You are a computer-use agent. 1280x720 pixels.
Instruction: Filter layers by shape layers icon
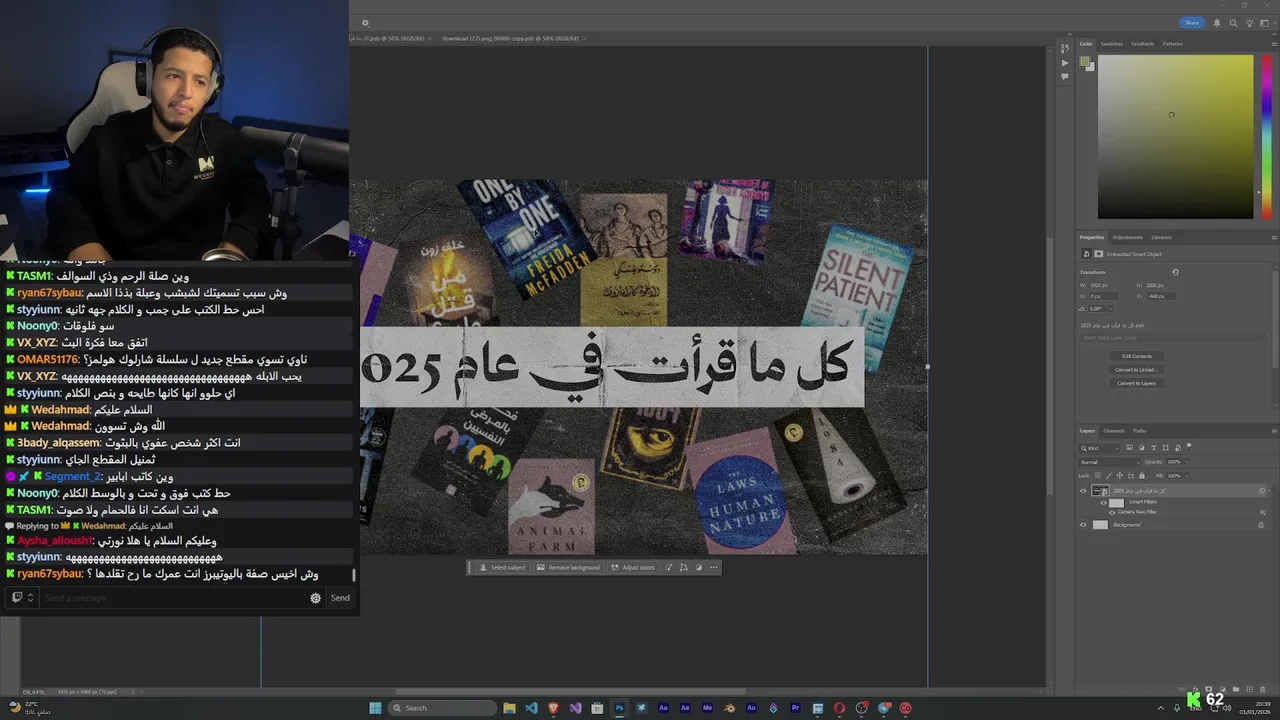tap(1166, 447)
